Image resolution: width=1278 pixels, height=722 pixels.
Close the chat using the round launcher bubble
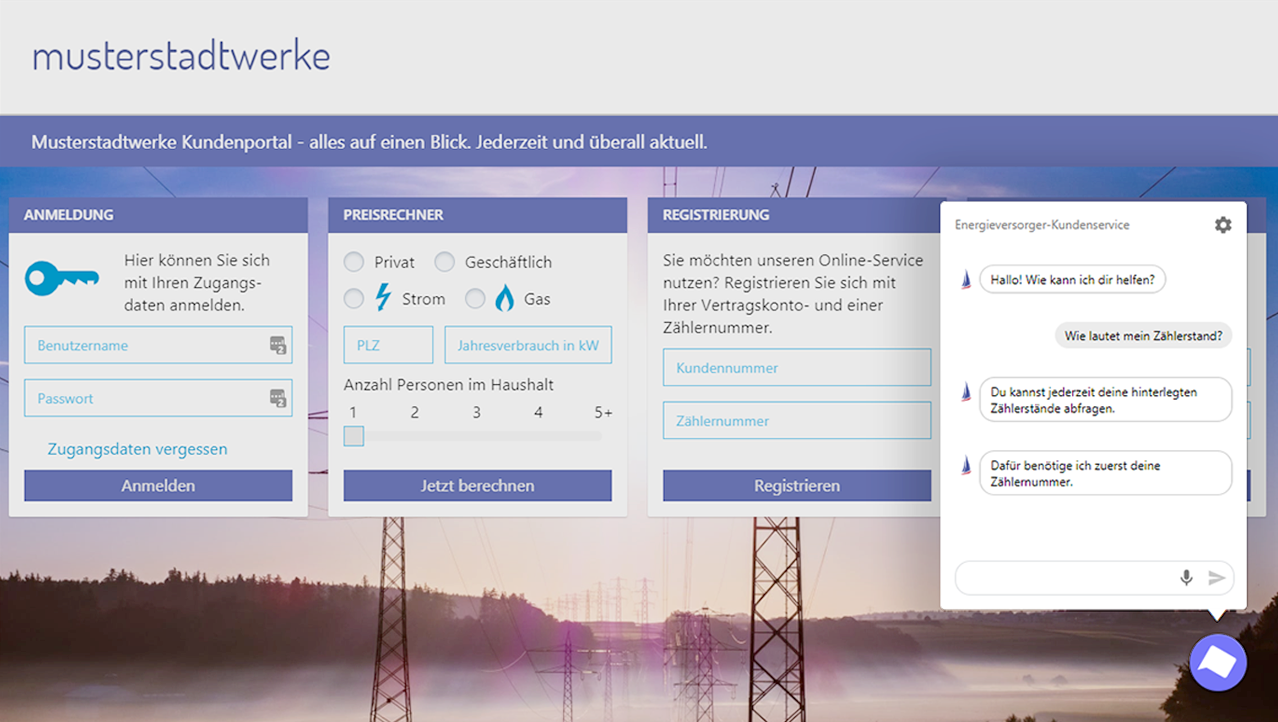click(x=1218, y=662)
